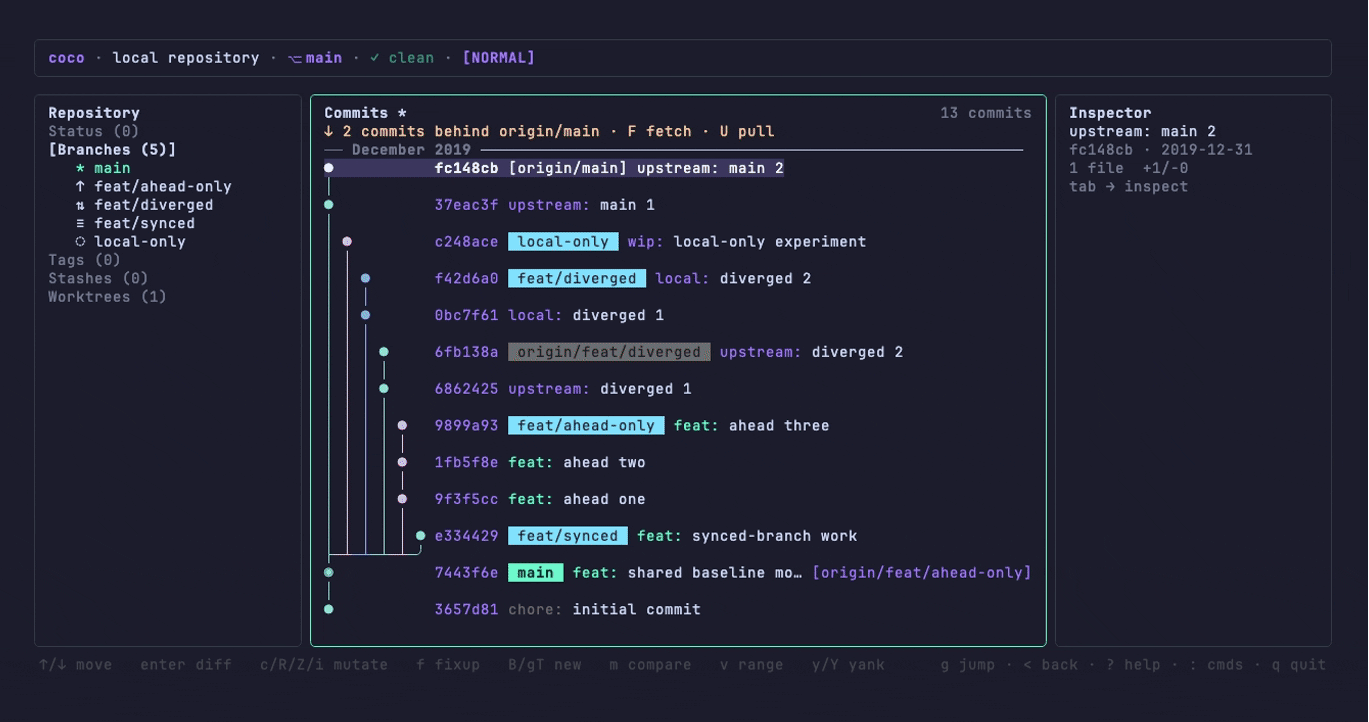
Task: Click the synced icon beside feat/synced
Action: pos(80,223)
